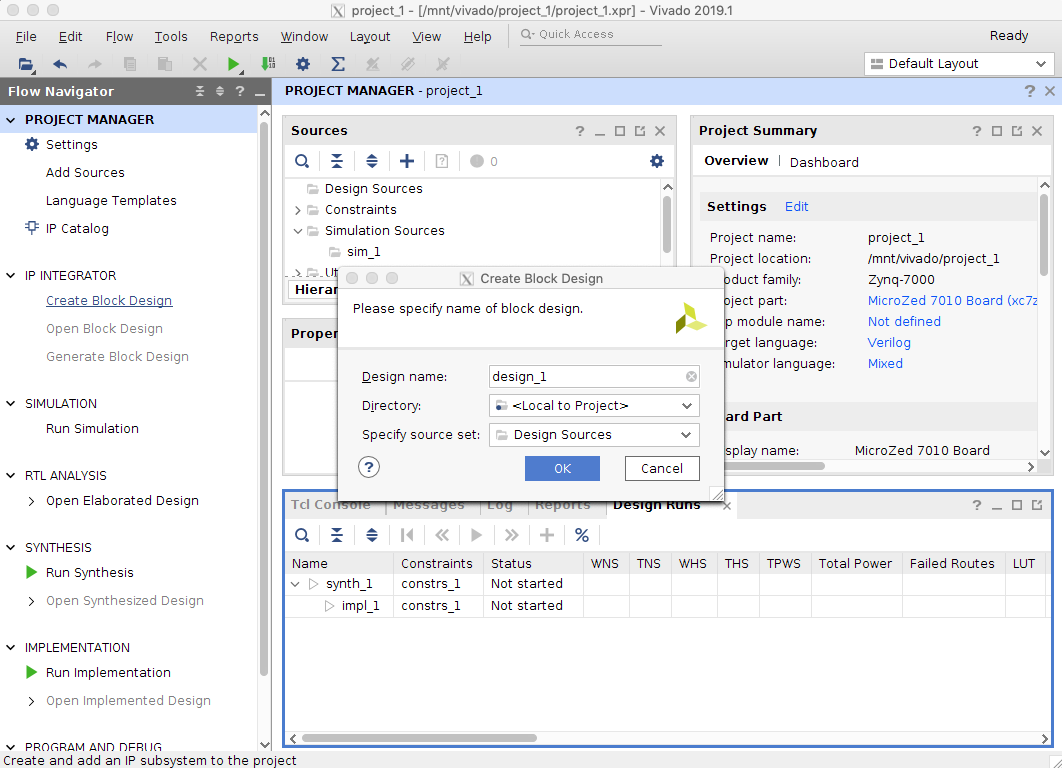Collapse all in Sources panel
1062x768 pixels.
pyautogui.click(x=337, y=161)
